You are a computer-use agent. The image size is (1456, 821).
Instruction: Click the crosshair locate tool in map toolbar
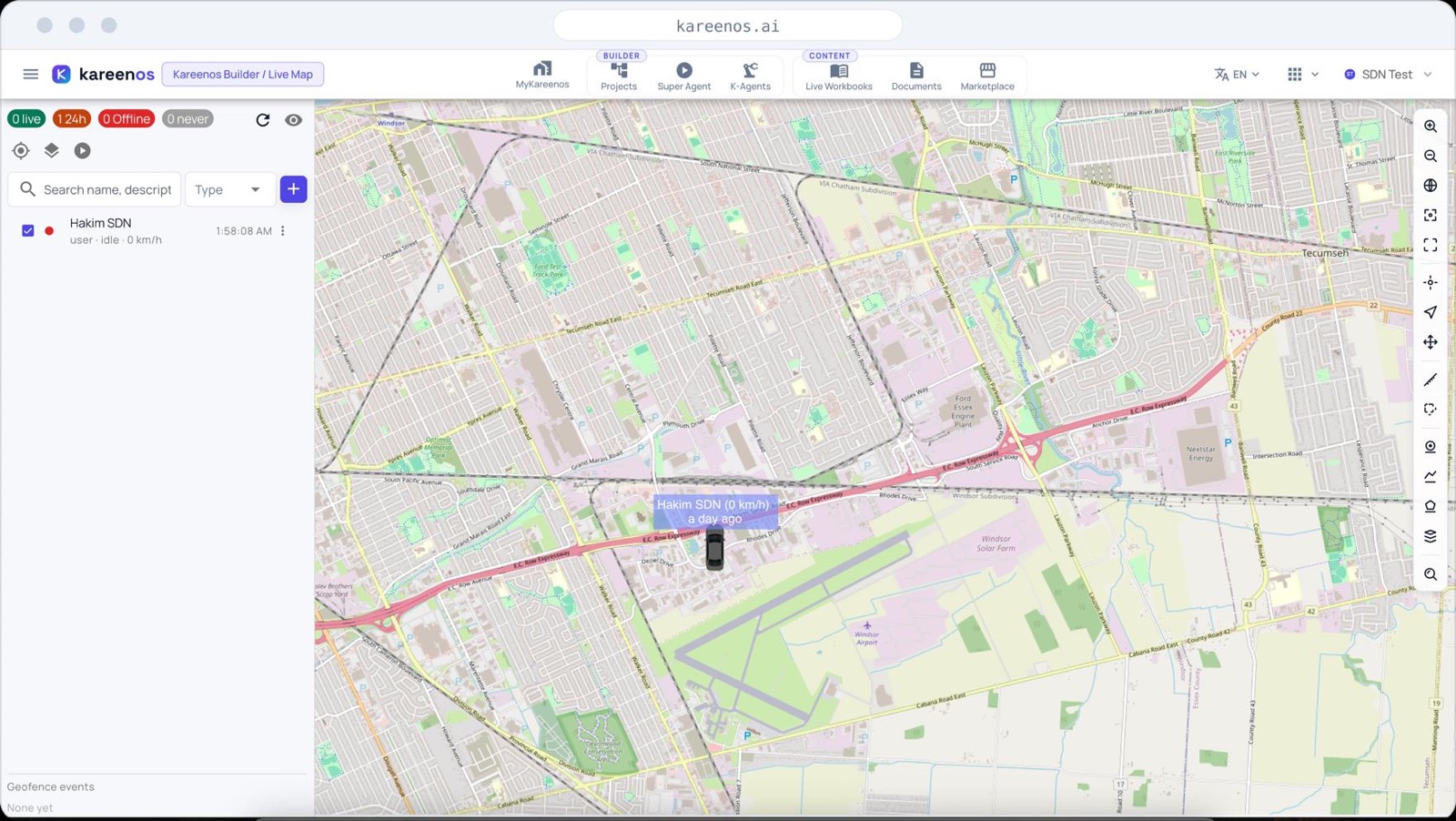[x=1431, y=282]
